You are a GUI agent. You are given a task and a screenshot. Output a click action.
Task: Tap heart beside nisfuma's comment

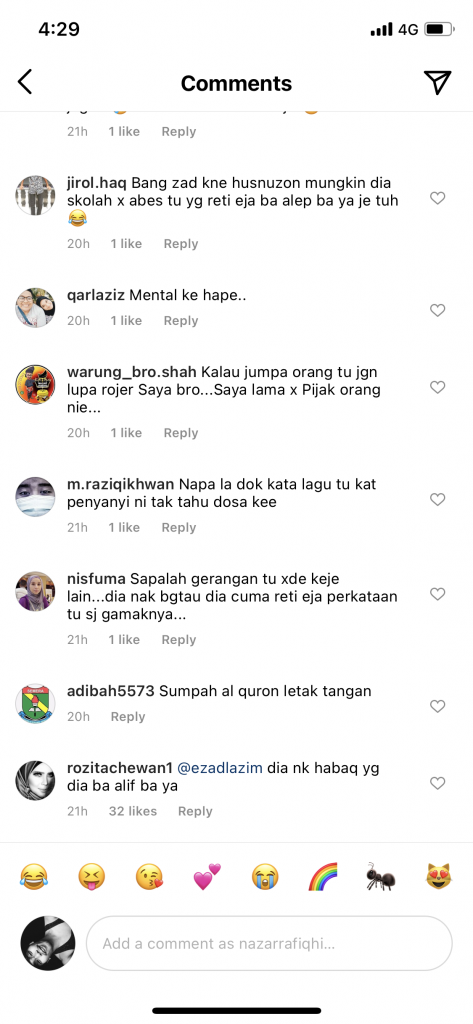point(438,594)
